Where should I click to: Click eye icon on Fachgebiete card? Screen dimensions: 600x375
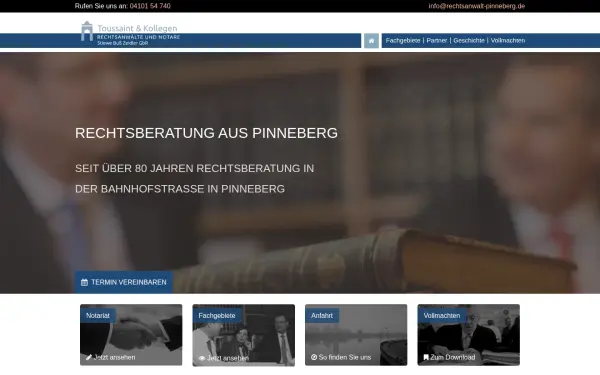point(202,359)
